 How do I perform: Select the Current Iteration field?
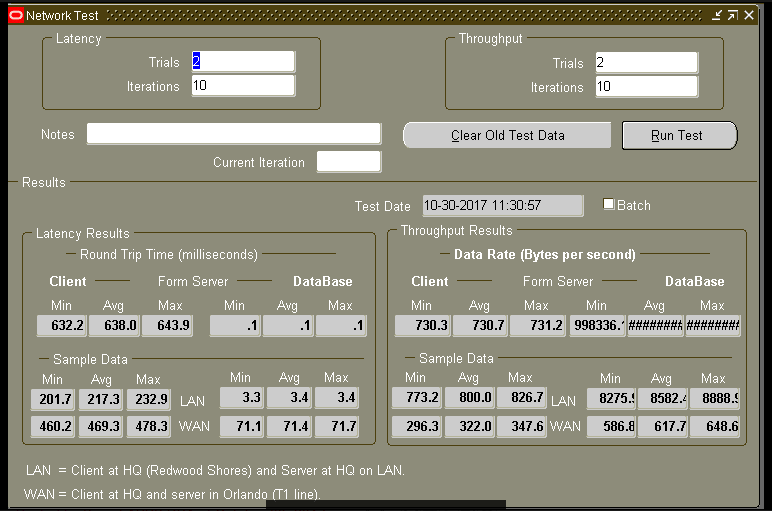[348, 162]
